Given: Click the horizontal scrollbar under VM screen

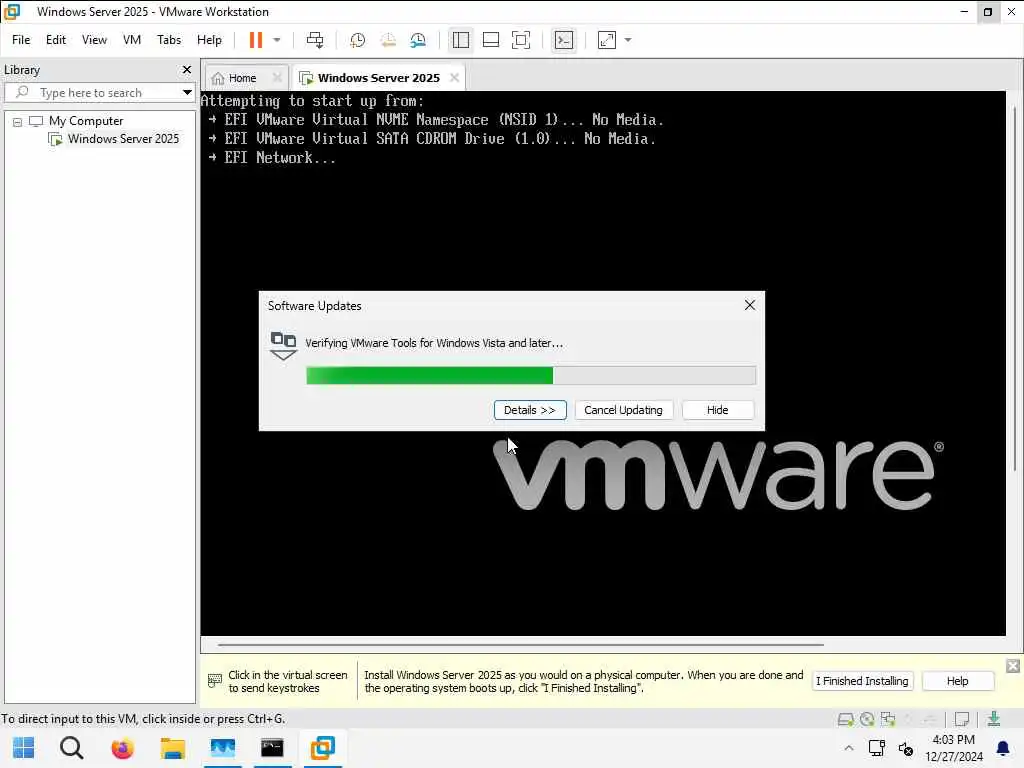Looking at the screenshot, I should tap(520, 645).
